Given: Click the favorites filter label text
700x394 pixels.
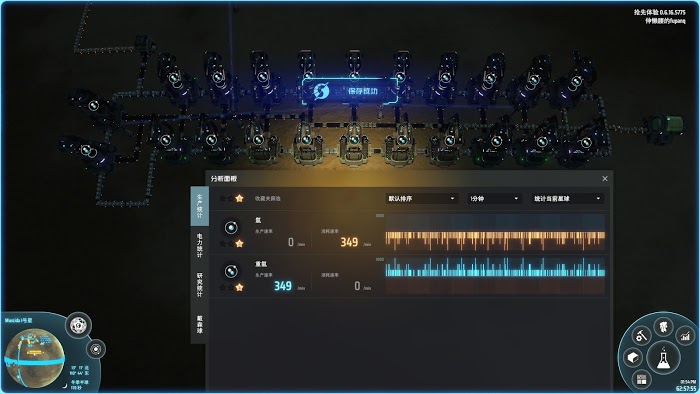Looking at the screenshot, I should pyautogui.click(x=267, y=199).
